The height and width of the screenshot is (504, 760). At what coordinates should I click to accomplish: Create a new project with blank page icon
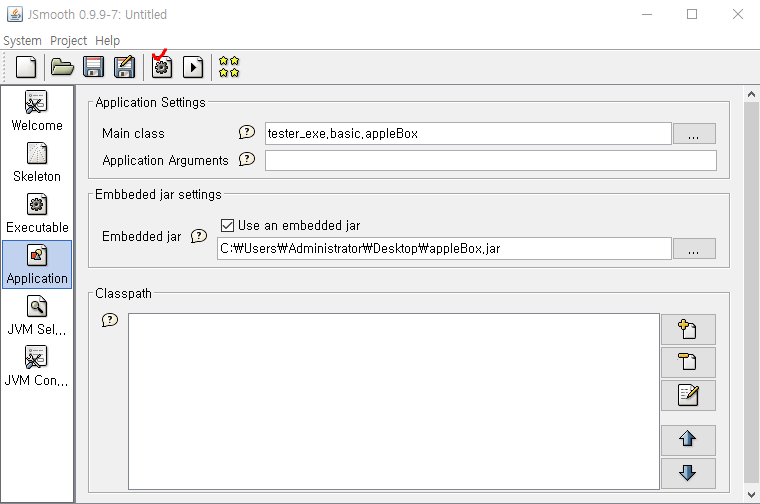26,67
